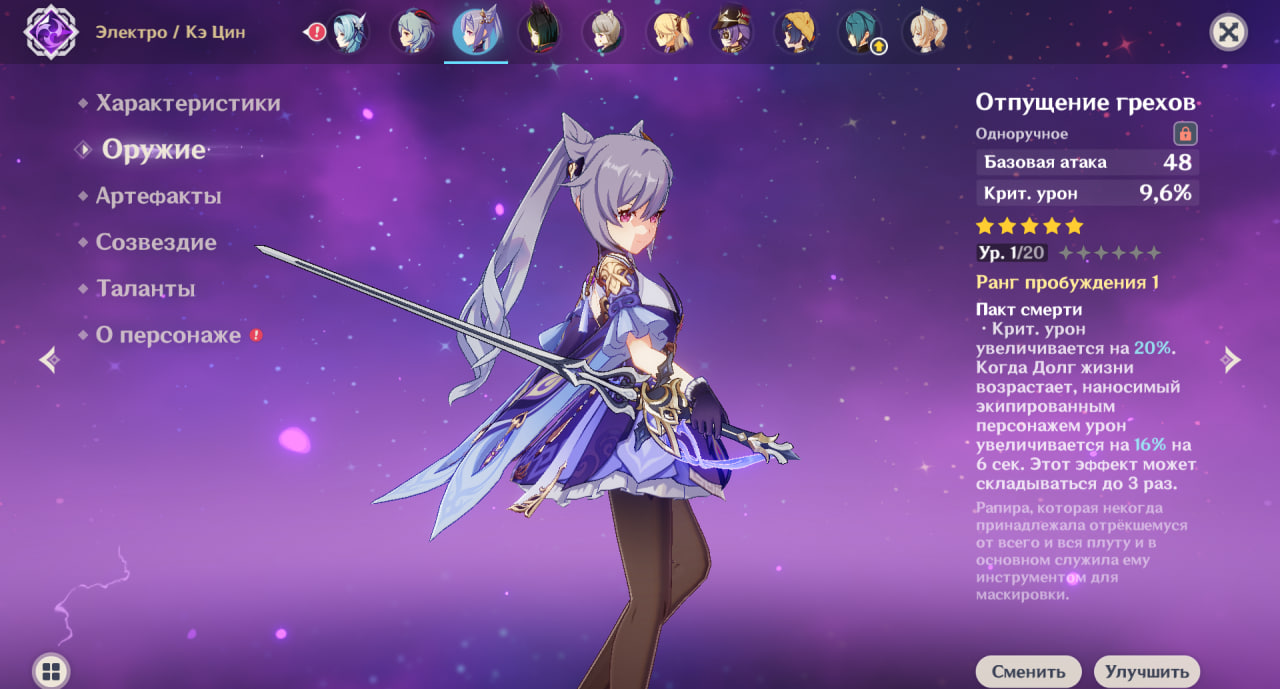
Task: Select the teal-haired character portrait
Action: coord(860,32)
